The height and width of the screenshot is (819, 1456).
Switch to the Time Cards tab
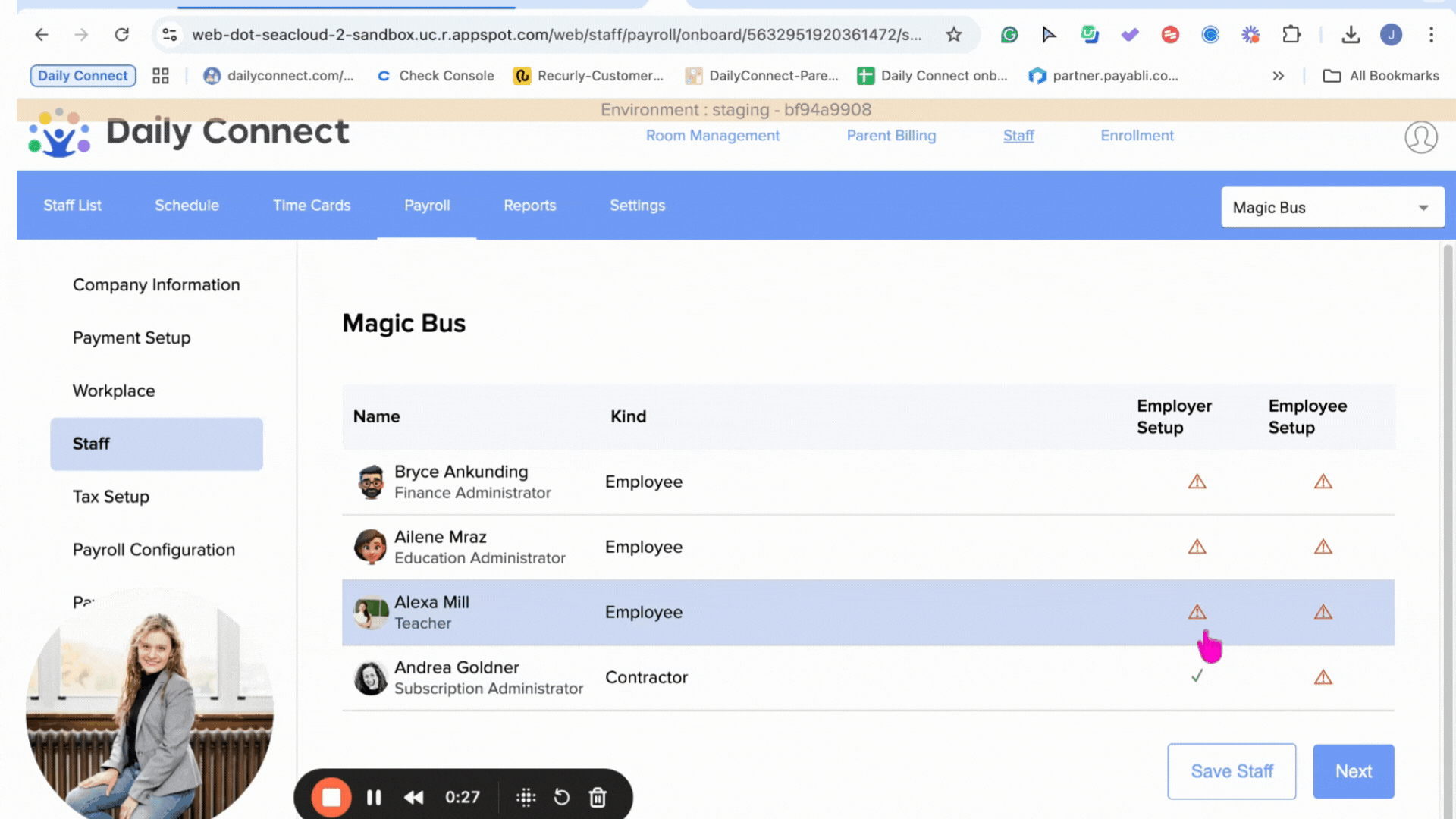coord(311,206)
